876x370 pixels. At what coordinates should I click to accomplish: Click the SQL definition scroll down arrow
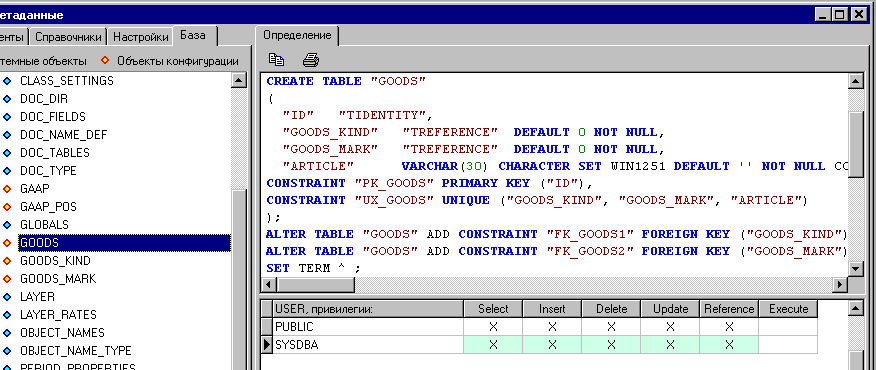tap(856, 269)
